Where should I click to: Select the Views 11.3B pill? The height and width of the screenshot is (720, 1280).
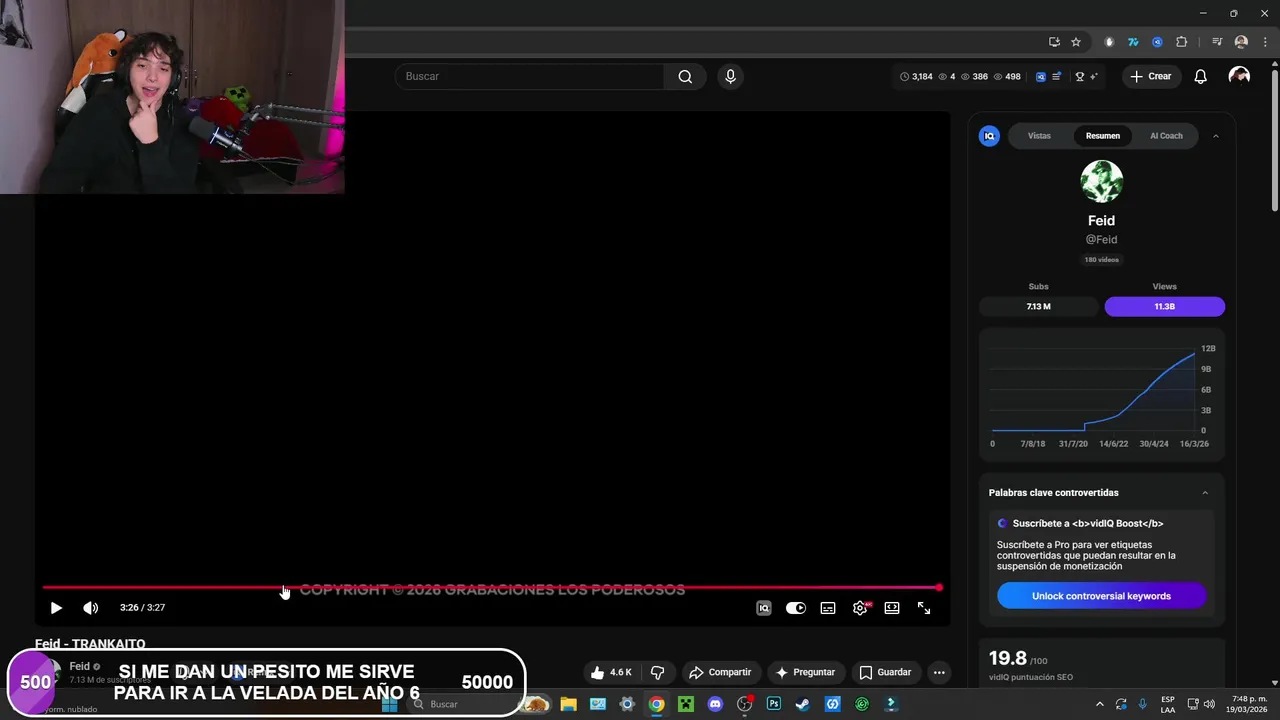pos(1165,307)
